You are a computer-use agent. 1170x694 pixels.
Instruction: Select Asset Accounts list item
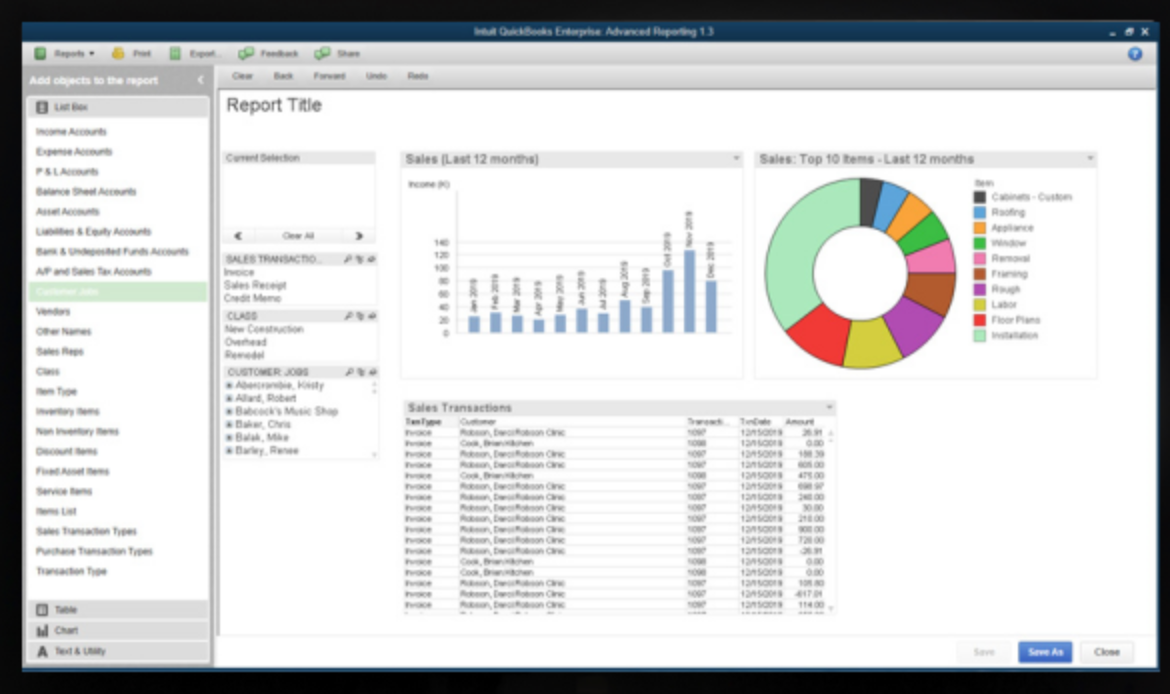coord(68,212)
